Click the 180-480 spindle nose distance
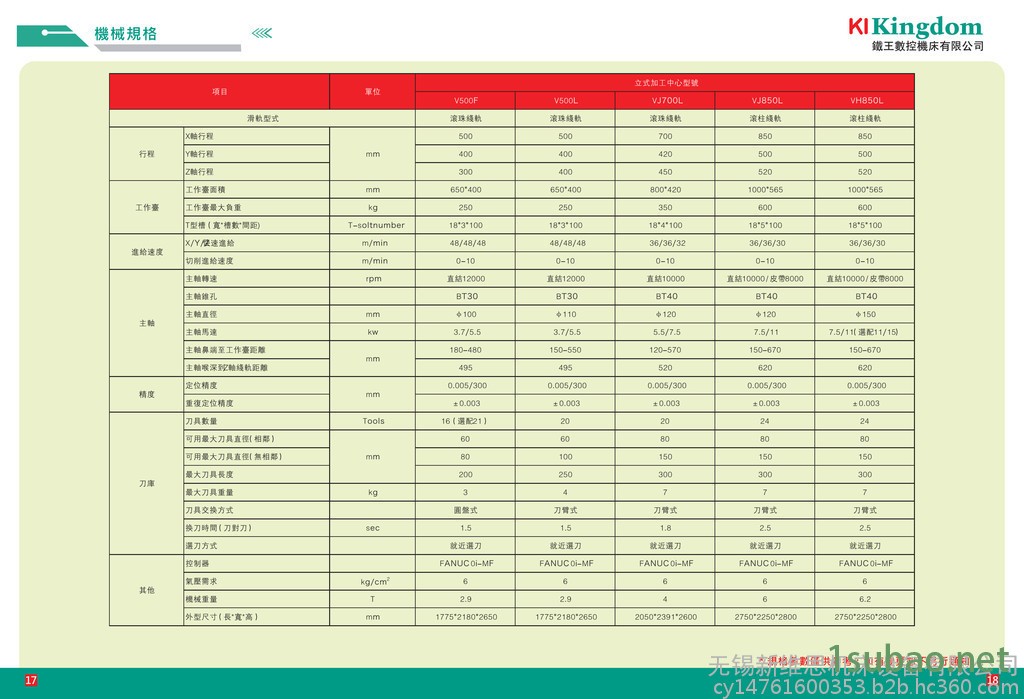Viewport: 1024px width, 699px height. [466, 350]
